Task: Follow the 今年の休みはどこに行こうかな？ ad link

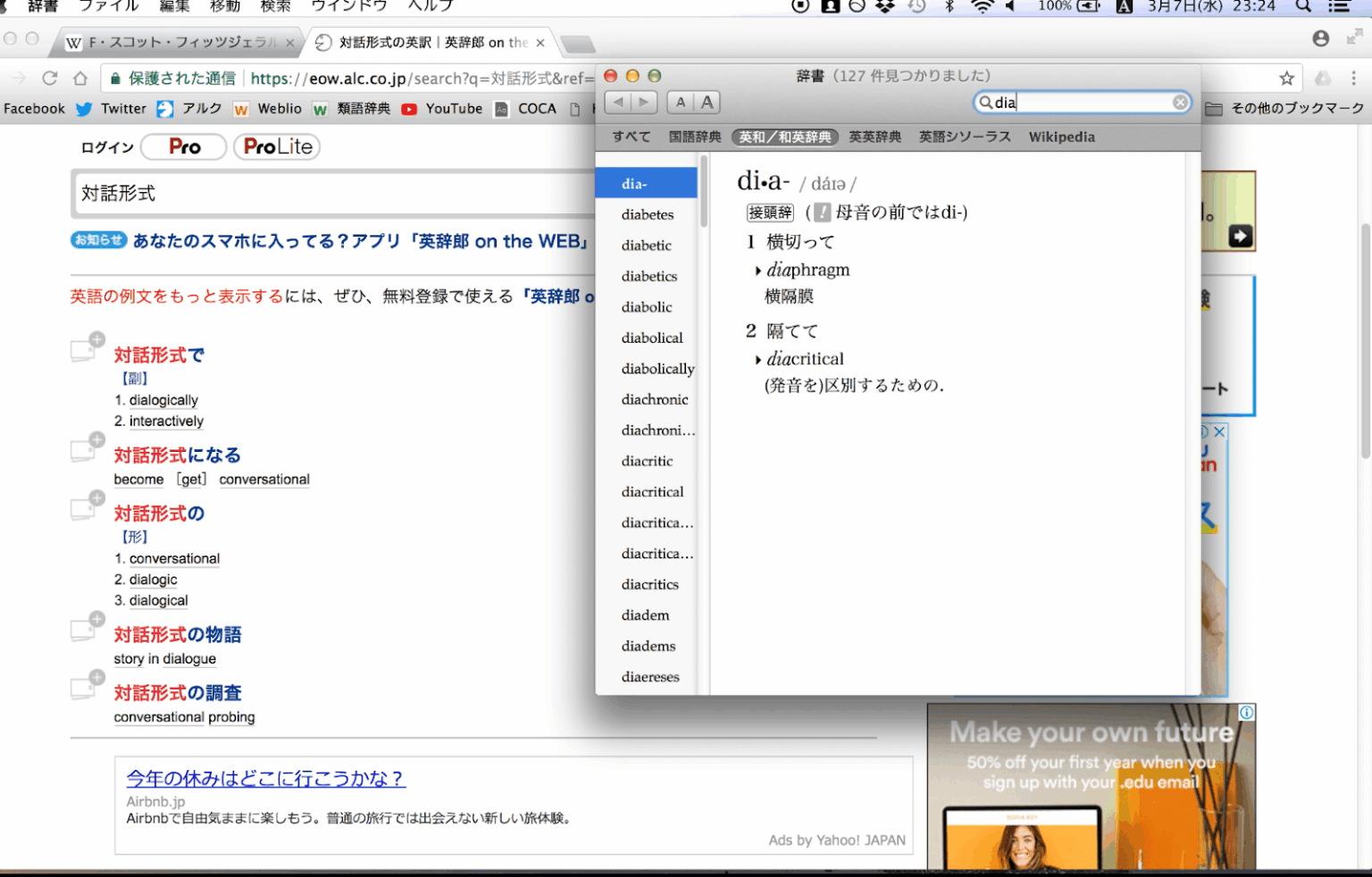Action: pos(265,778)
